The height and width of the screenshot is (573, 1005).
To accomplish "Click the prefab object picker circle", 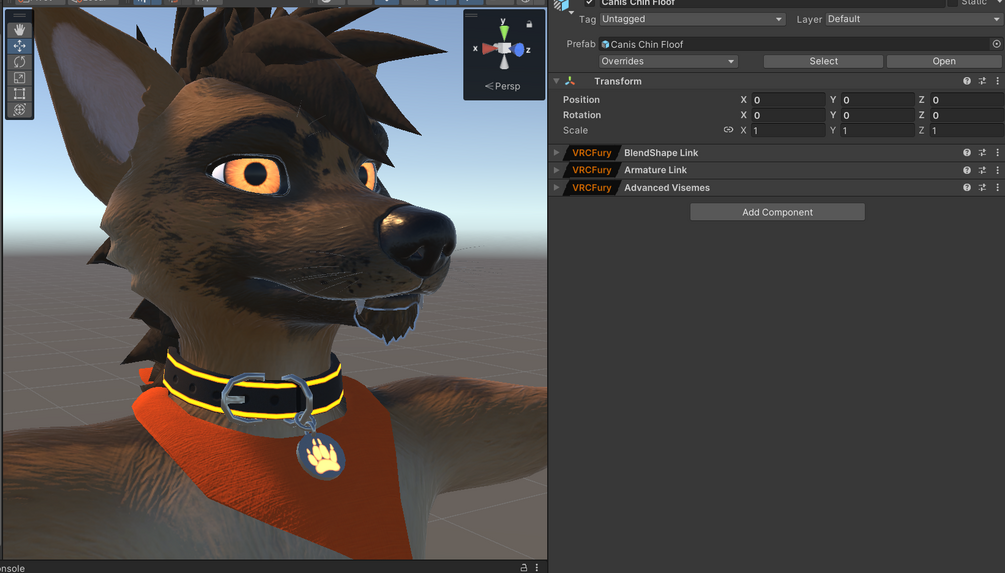I will click(996, 44).
